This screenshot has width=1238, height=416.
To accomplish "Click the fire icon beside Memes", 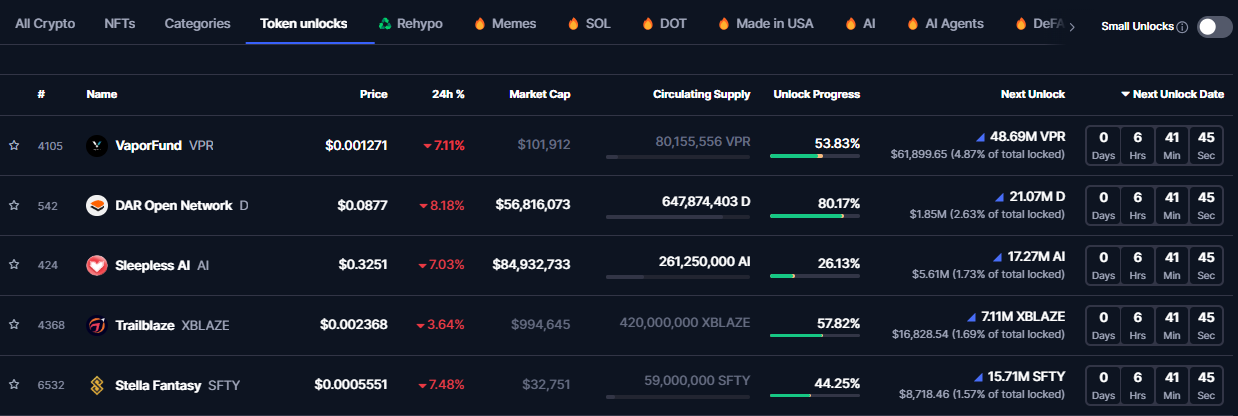I will pyautogui.click(x=480, y=24).
